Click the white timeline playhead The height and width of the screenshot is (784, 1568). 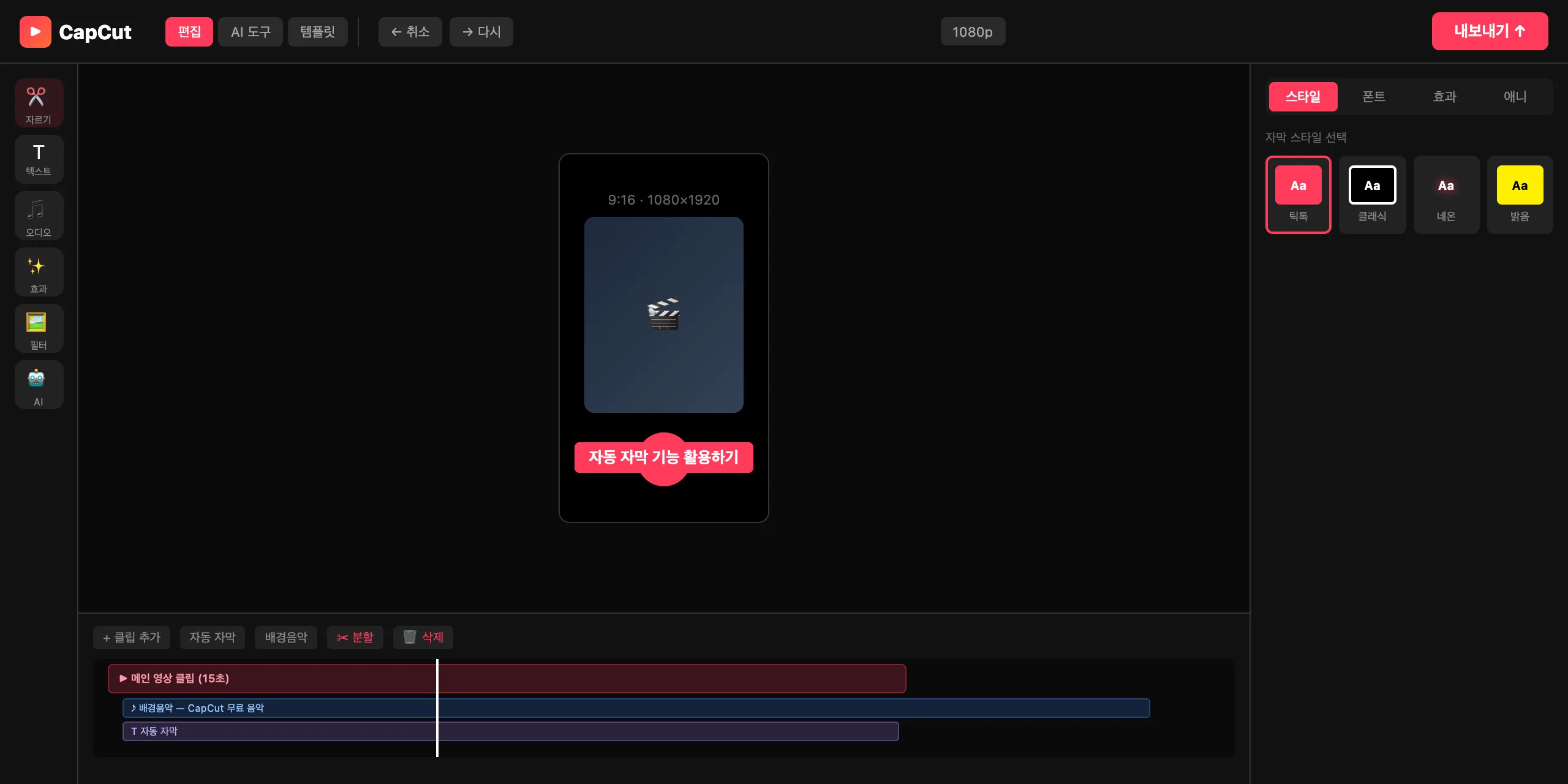coord(437,708)
